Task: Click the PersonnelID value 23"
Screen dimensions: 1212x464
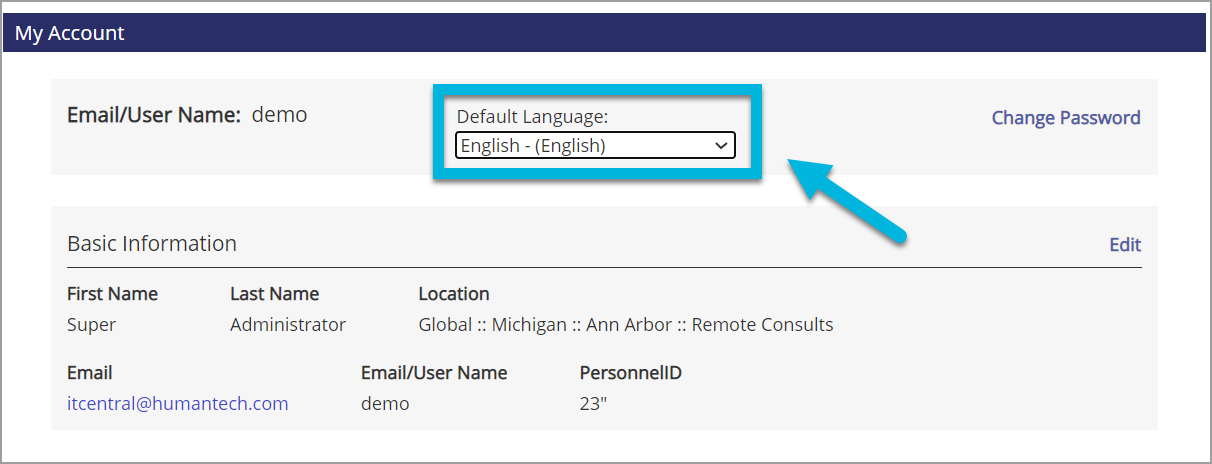Action: coord(593,404)
